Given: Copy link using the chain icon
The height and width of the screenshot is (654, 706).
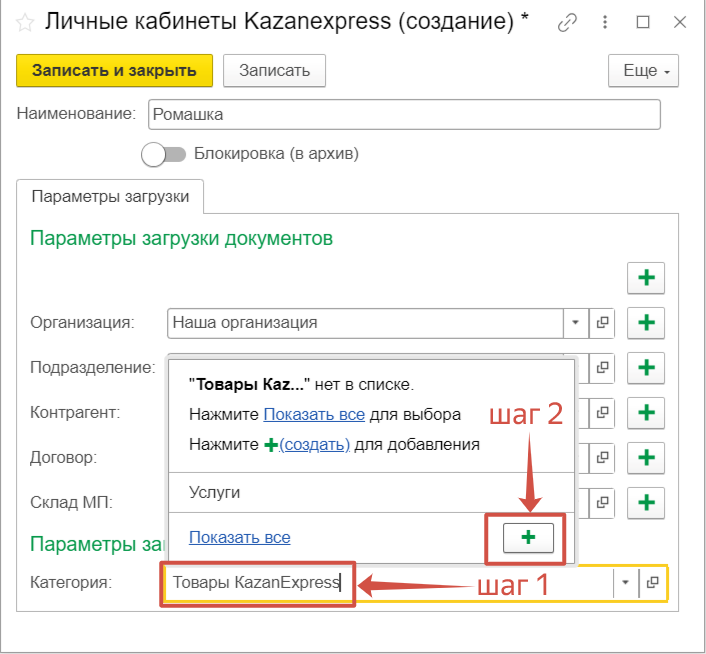Looking at the screenshot, I should pos(567,22).
